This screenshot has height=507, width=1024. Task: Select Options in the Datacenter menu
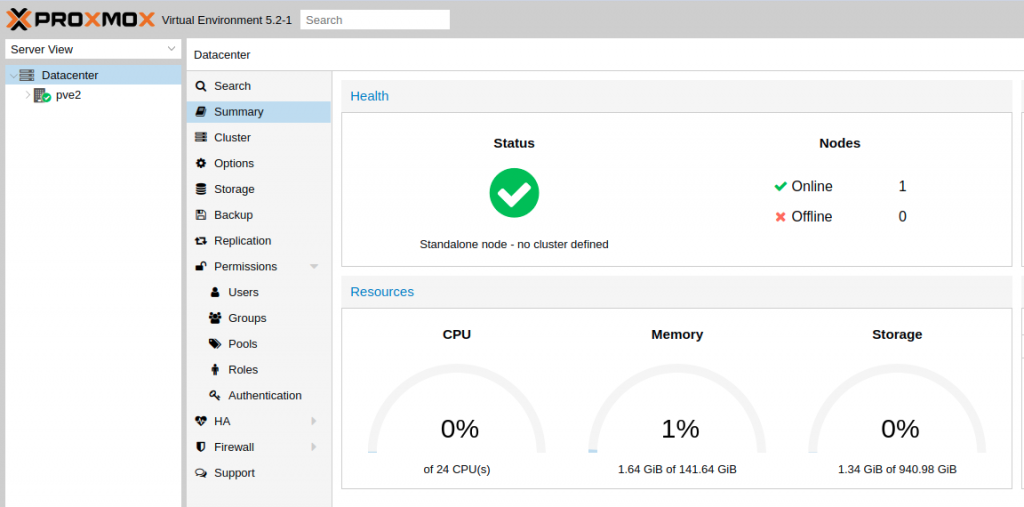234,164
